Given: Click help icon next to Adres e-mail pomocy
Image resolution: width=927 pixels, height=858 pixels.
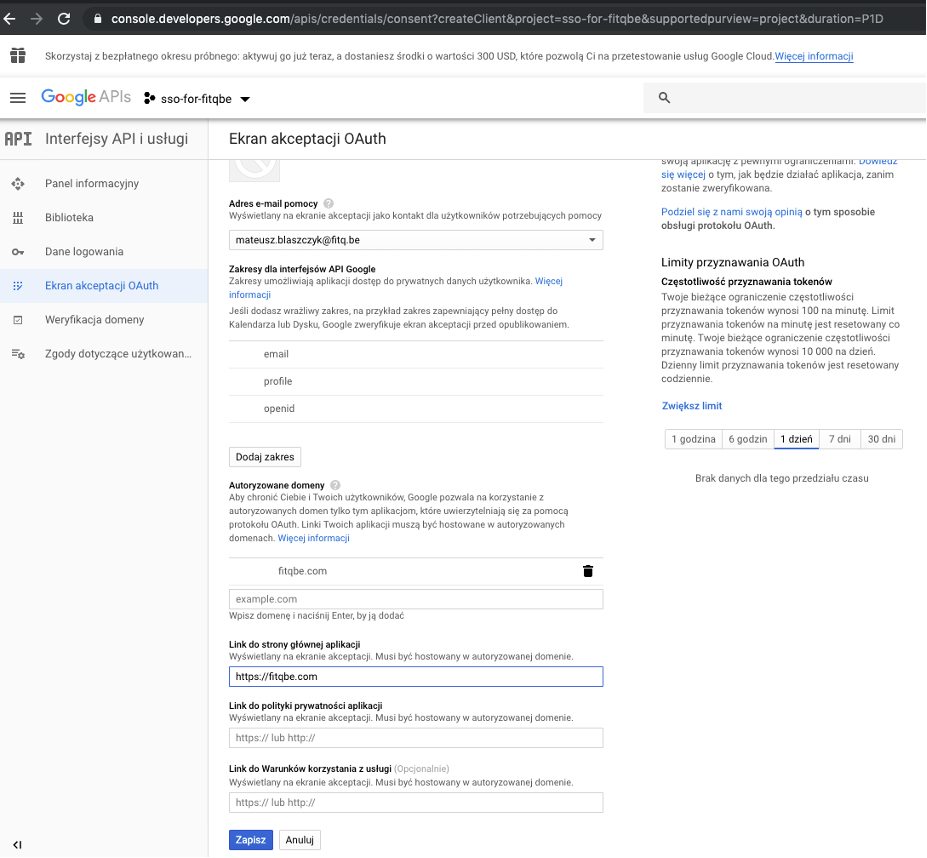Looking at the screenshot, I should click(x=329, y=203).
